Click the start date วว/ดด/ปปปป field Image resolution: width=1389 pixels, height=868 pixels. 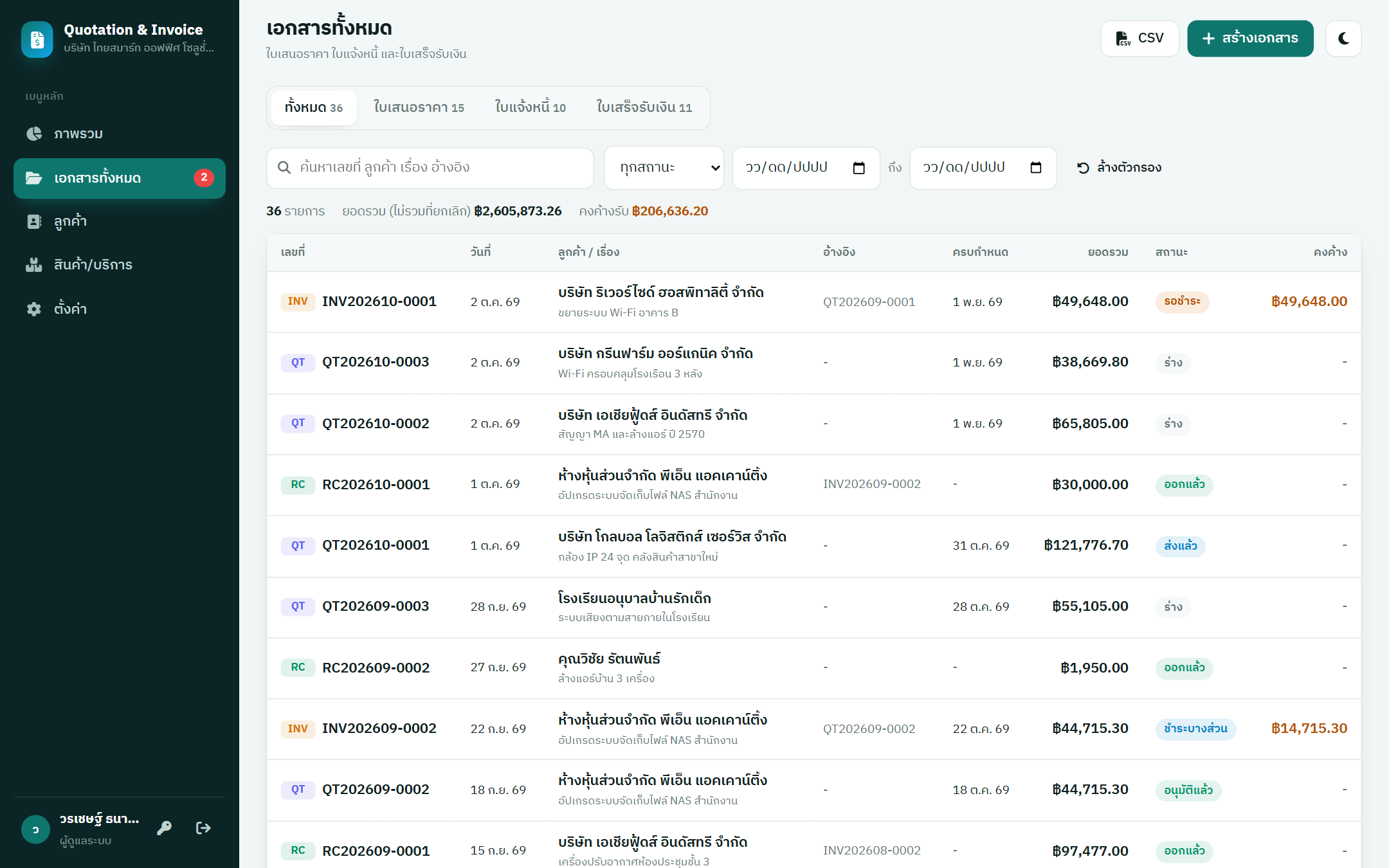[806, 168]
